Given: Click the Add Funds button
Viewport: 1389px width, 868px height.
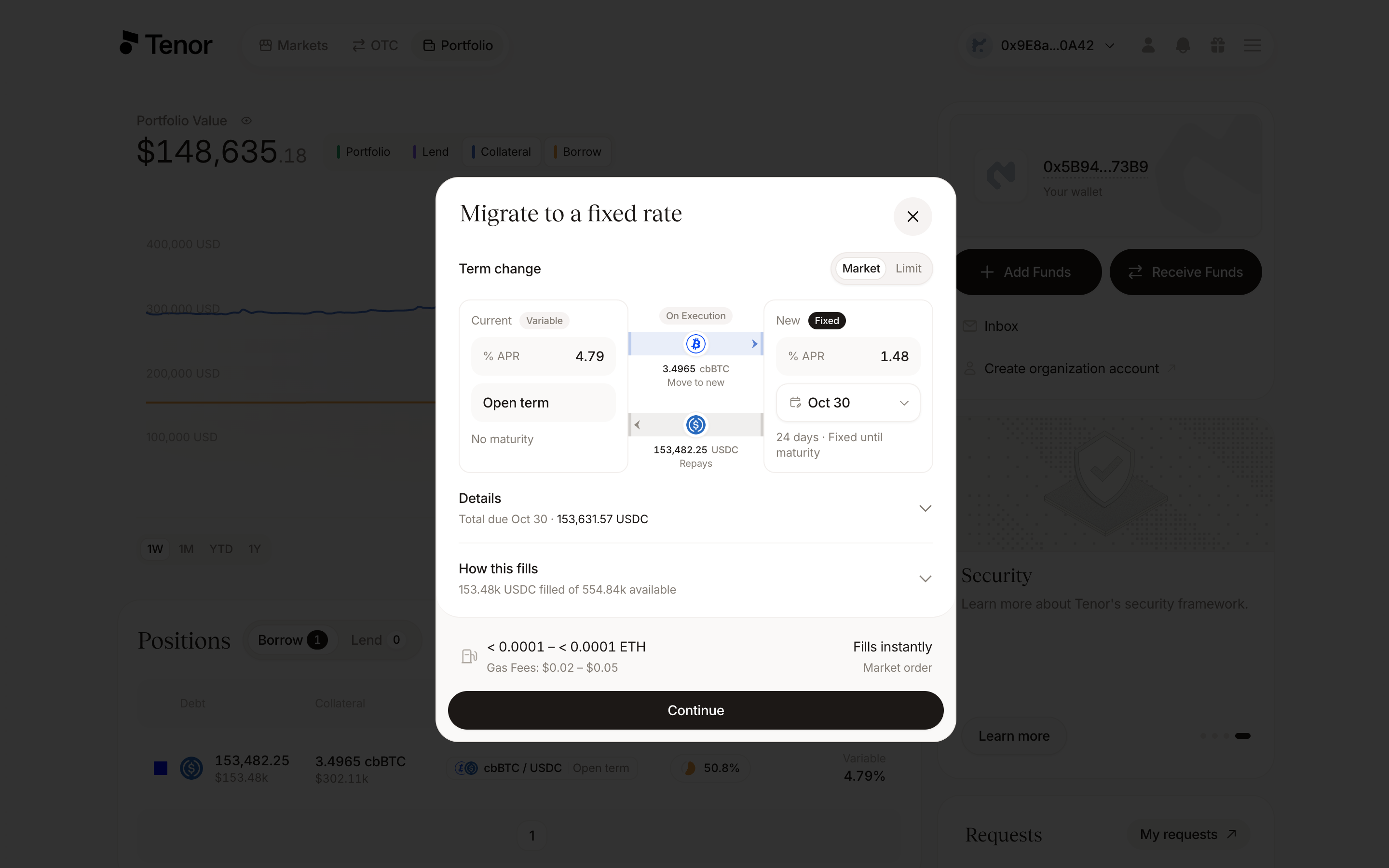Looking at the screenshot, I should [x=1026, y=272].
